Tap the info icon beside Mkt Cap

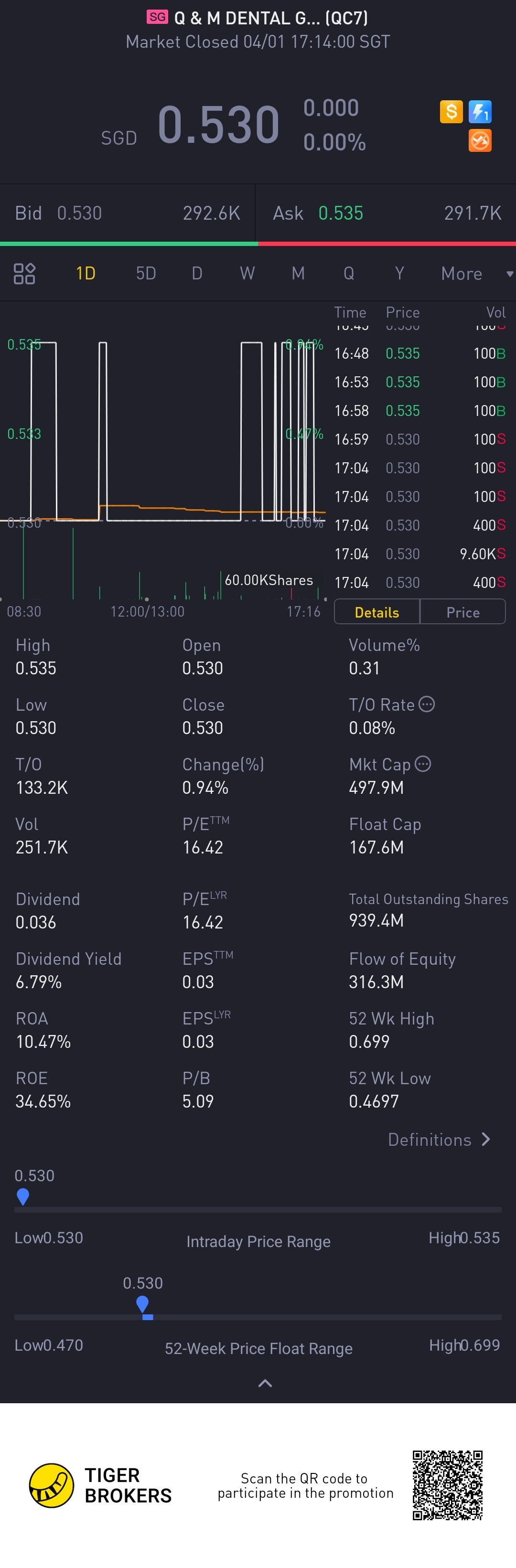[423, 764]
